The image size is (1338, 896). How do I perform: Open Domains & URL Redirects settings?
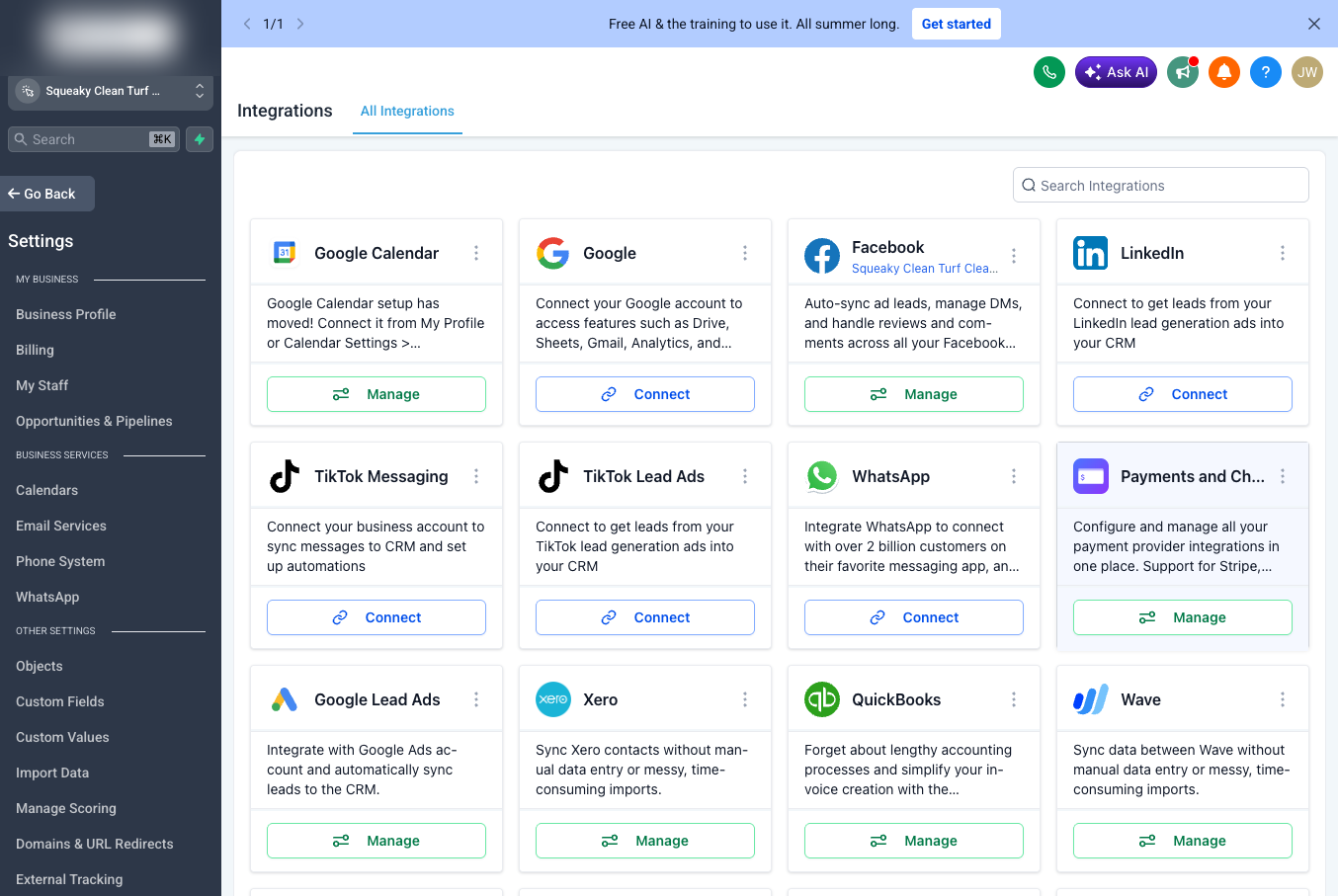click(x=95, y=844)
